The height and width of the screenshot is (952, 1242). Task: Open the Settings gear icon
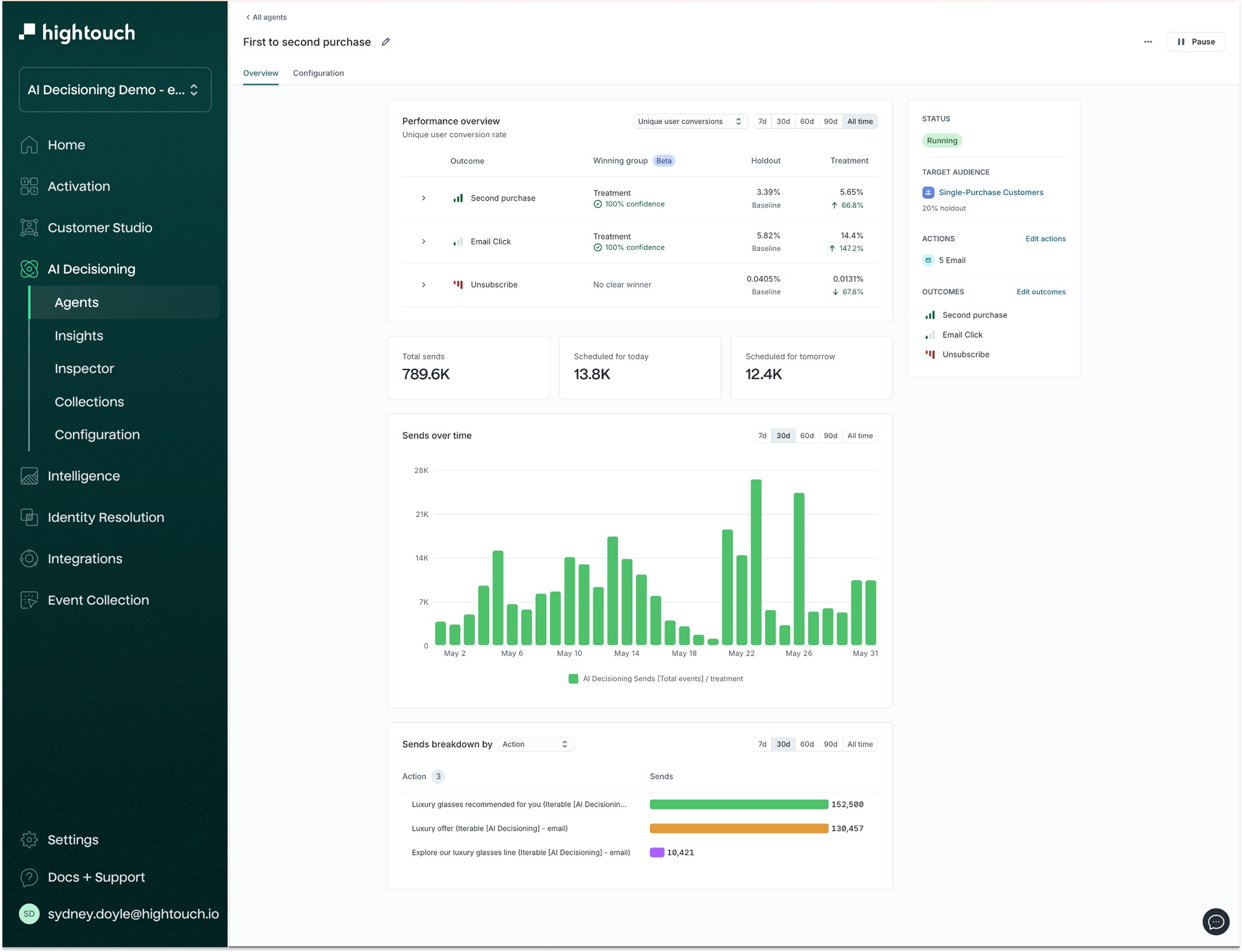[x=29, y=840]
